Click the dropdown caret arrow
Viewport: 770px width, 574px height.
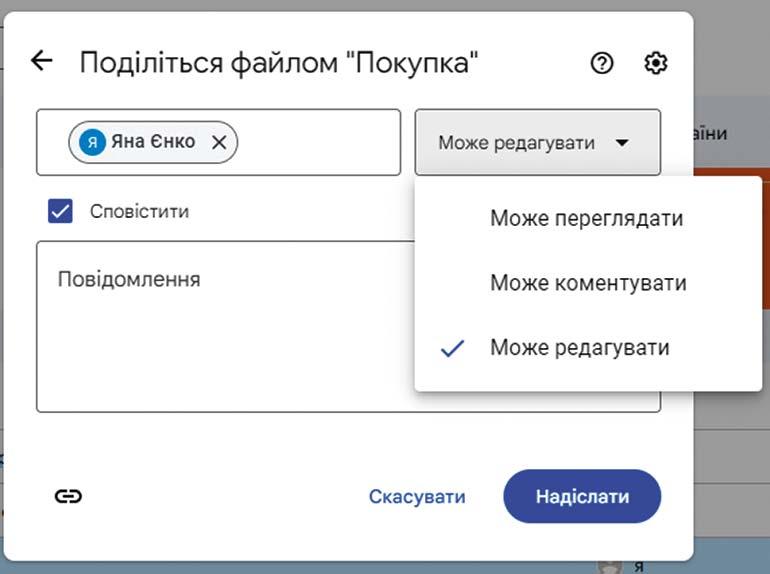coord(622,143)
